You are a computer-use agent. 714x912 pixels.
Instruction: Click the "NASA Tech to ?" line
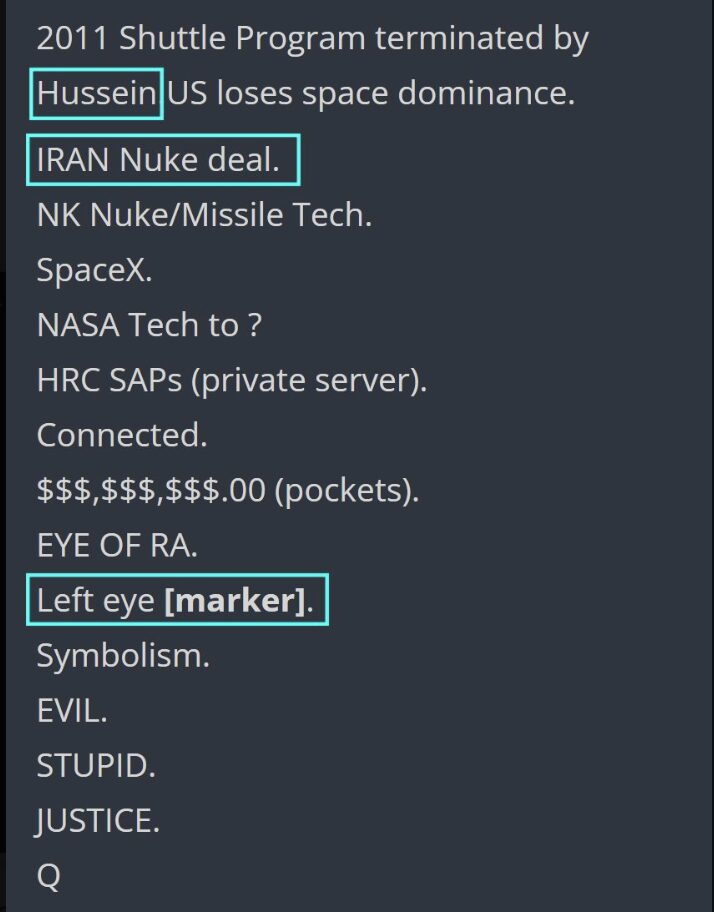(x=149, y=325)
